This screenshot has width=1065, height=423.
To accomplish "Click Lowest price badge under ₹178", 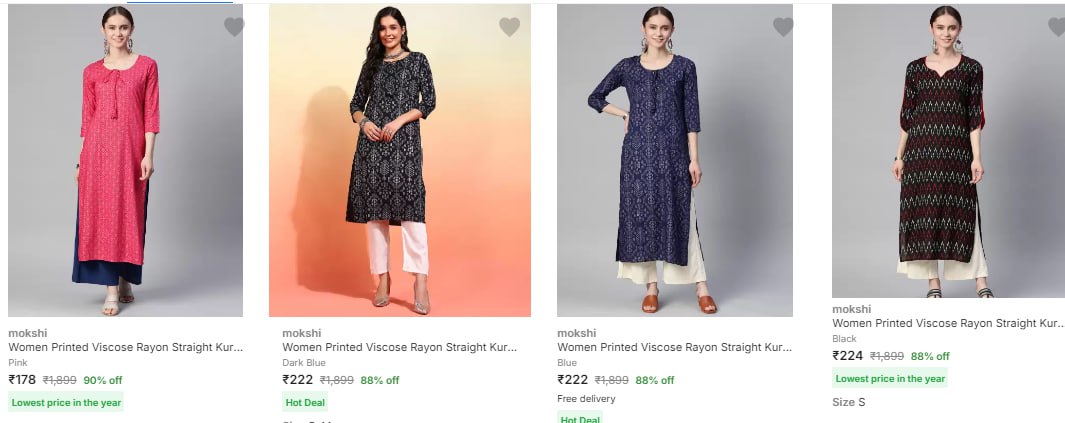I will tap(66, 402).
